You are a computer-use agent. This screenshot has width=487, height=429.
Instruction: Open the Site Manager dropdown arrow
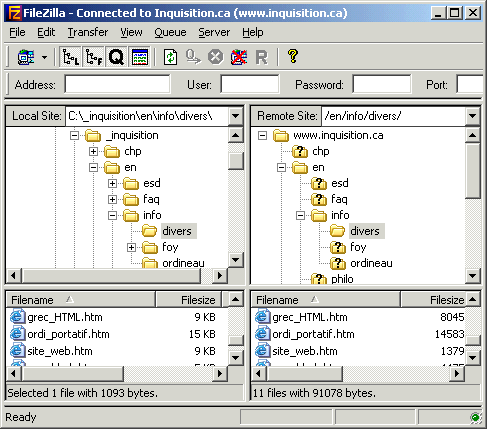(44, 57)
